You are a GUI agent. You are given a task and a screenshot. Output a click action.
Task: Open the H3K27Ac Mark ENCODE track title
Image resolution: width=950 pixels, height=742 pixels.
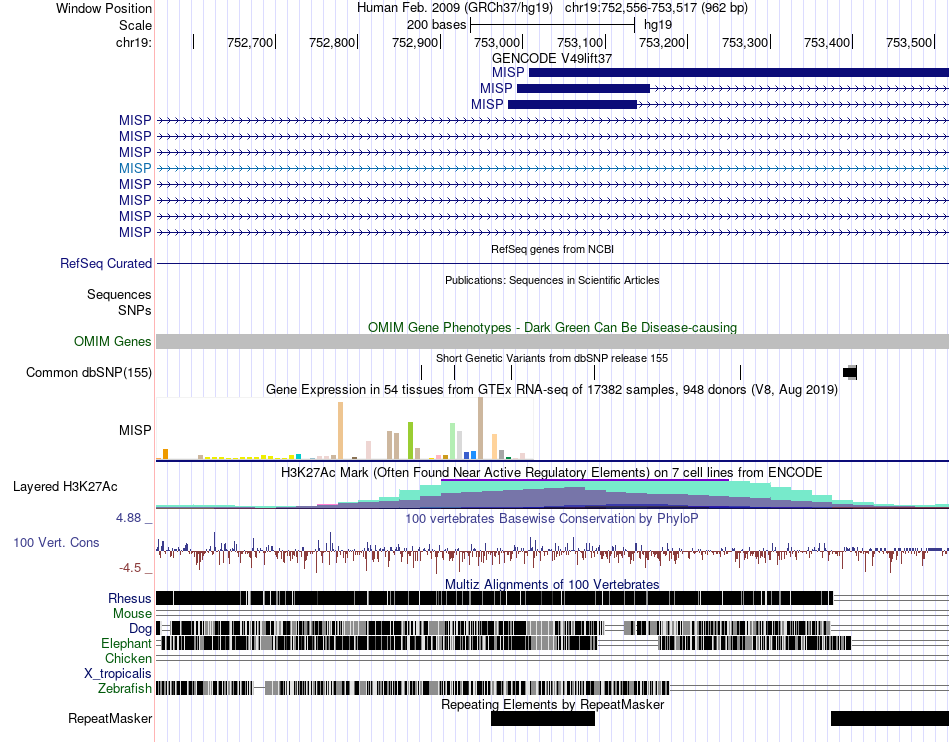tap(552, 472)
